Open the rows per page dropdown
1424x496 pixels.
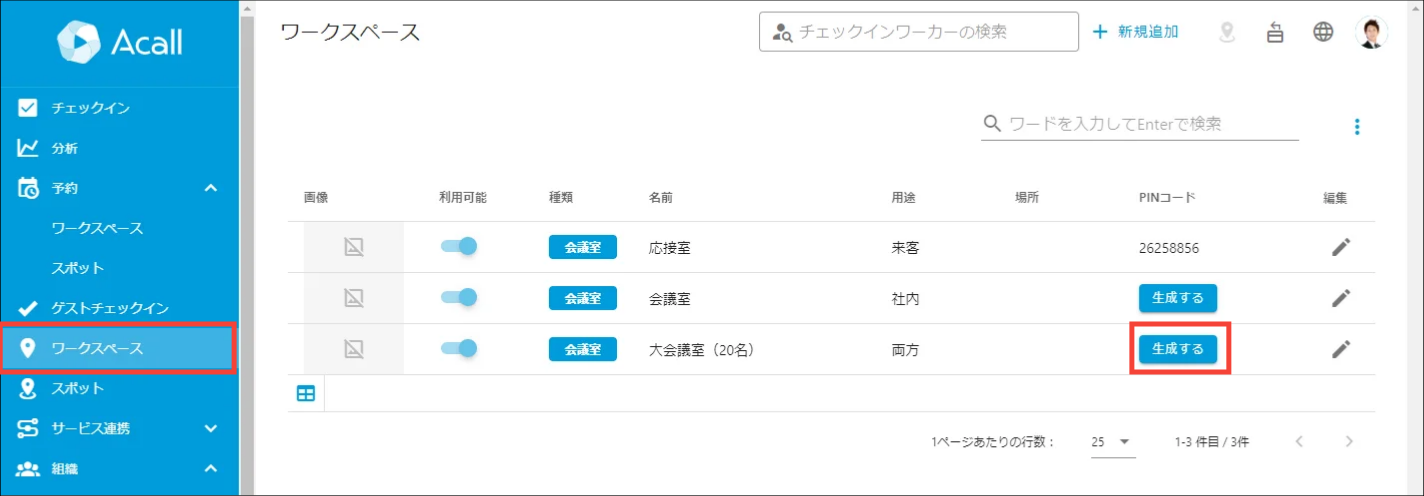[x=1112, y=441]
